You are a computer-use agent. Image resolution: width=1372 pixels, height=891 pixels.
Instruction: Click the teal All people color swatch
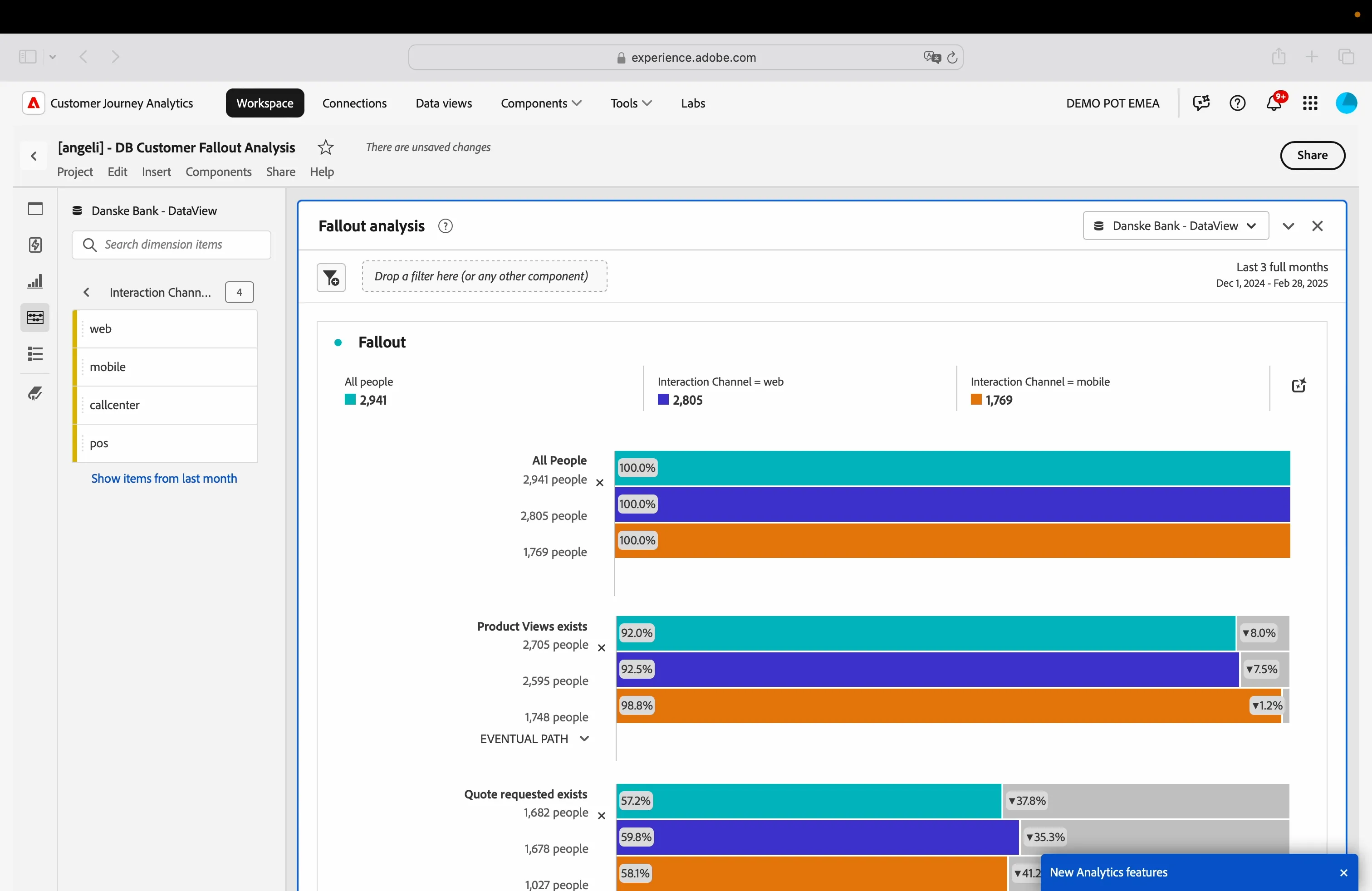coord(350,399)
